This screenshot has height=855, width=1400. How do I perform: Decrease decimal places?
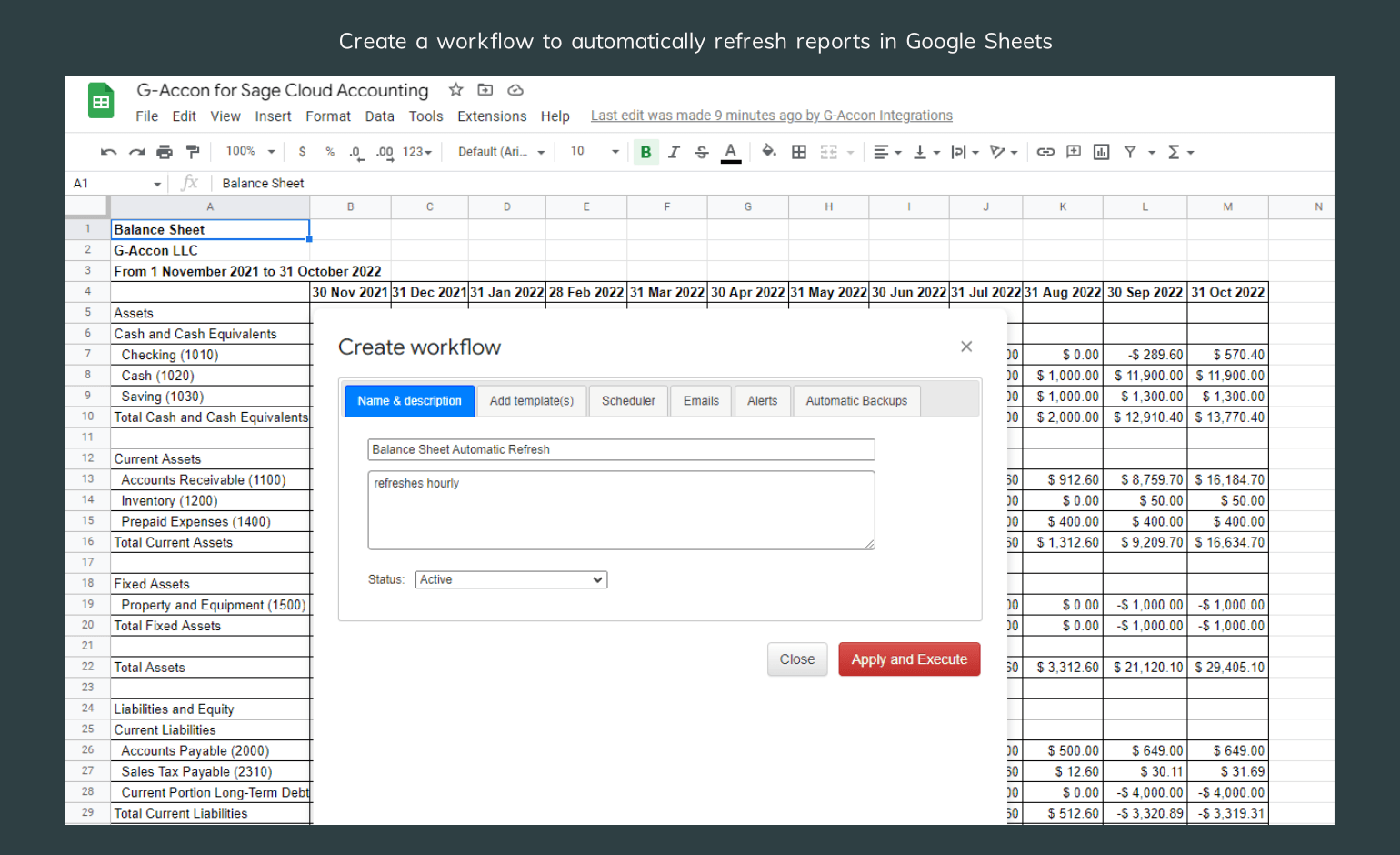coord(356,152)
